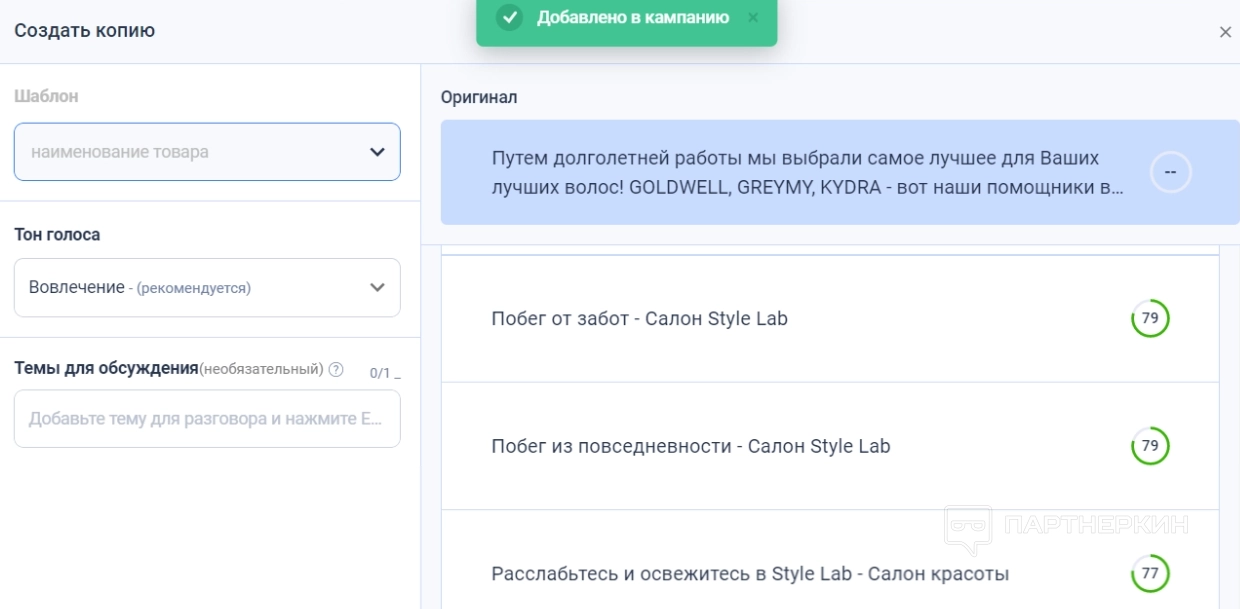The image size is (1240, 609).
Task: Click score circle for 'Побег из повседневности'
Action: point(1150,446)
